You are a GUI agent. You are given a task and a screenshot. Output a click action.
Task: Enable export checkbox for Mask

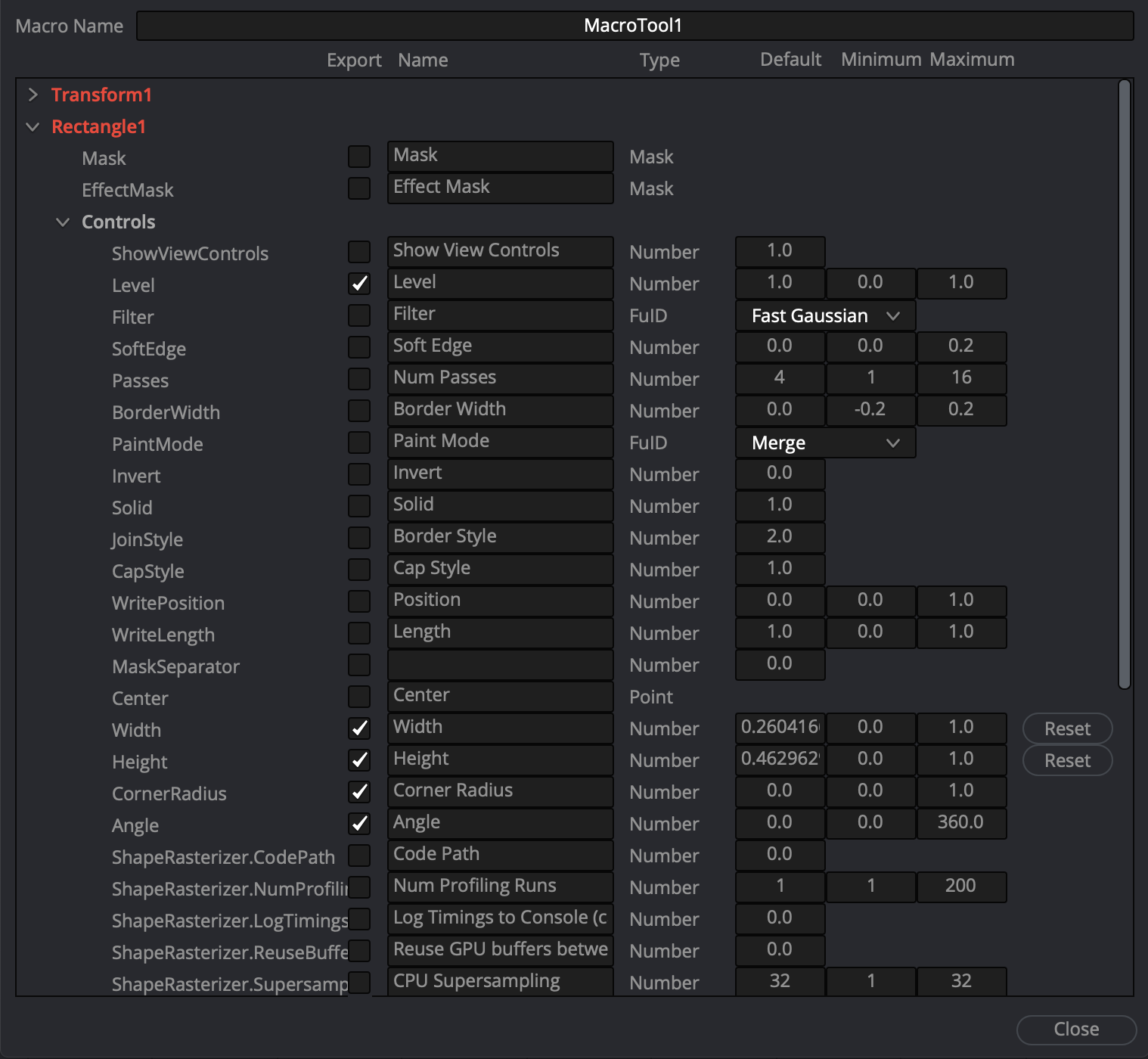coord(359,157)
